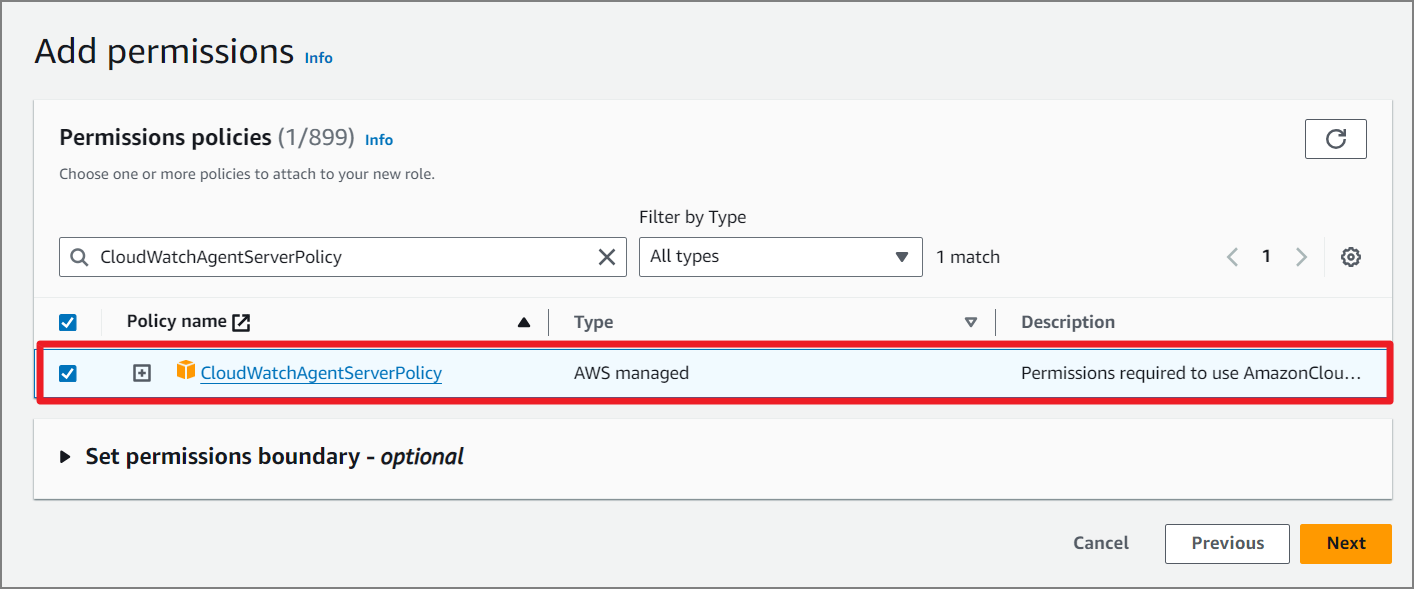
Task: Open the CloudWatchAgentServerPolicy link
Action: [x=321, y=373]
